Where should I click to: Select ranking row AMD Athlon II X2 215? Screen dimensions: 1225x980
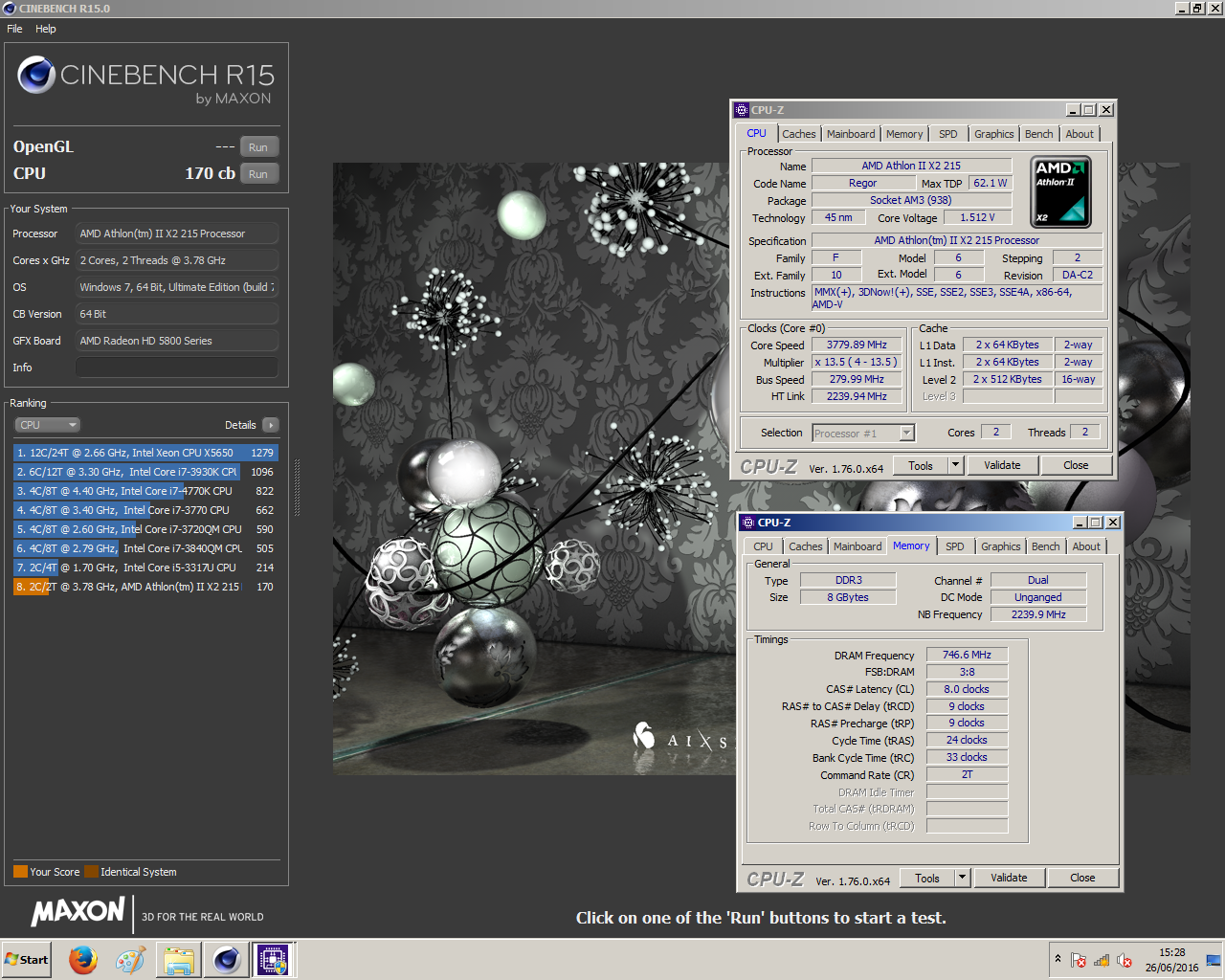point(145,587)
